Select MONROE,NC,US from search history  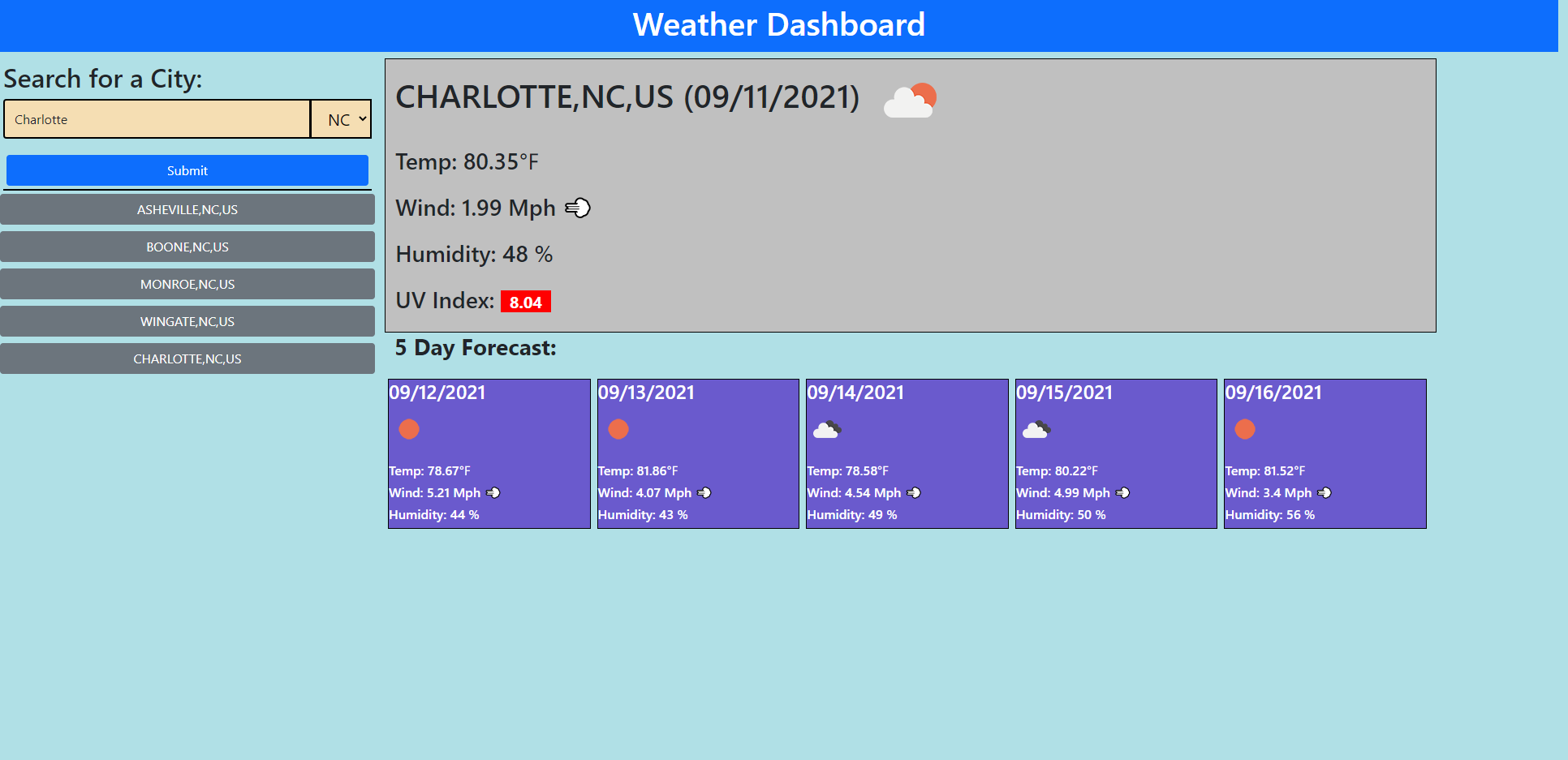click(187, 284)
